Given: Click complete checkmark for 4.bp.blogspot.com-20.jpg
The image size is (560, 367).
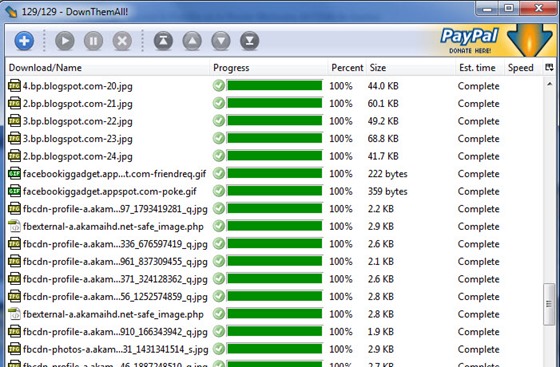Looking at the screenshot, I should (219, 85).
